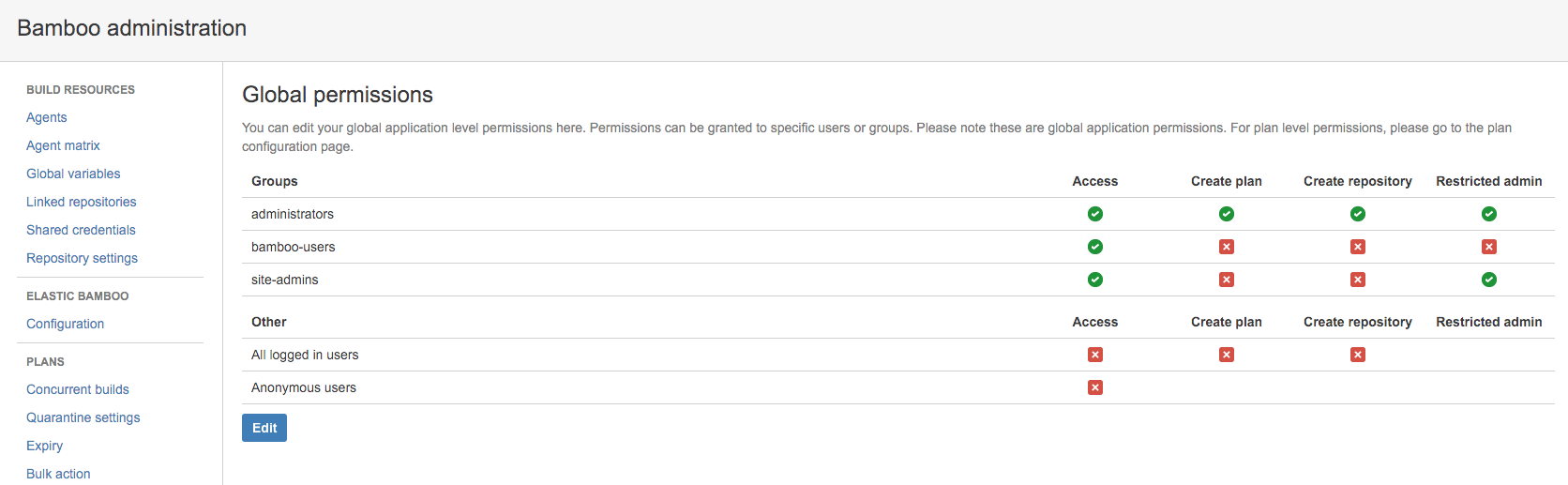Open Linked repositories in sidebar
This screenshot has width=1568, height=485.
tap(82, 202)
